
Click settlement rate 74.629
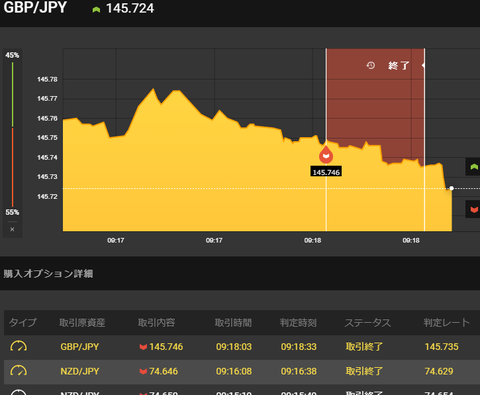tap(439, 371)
